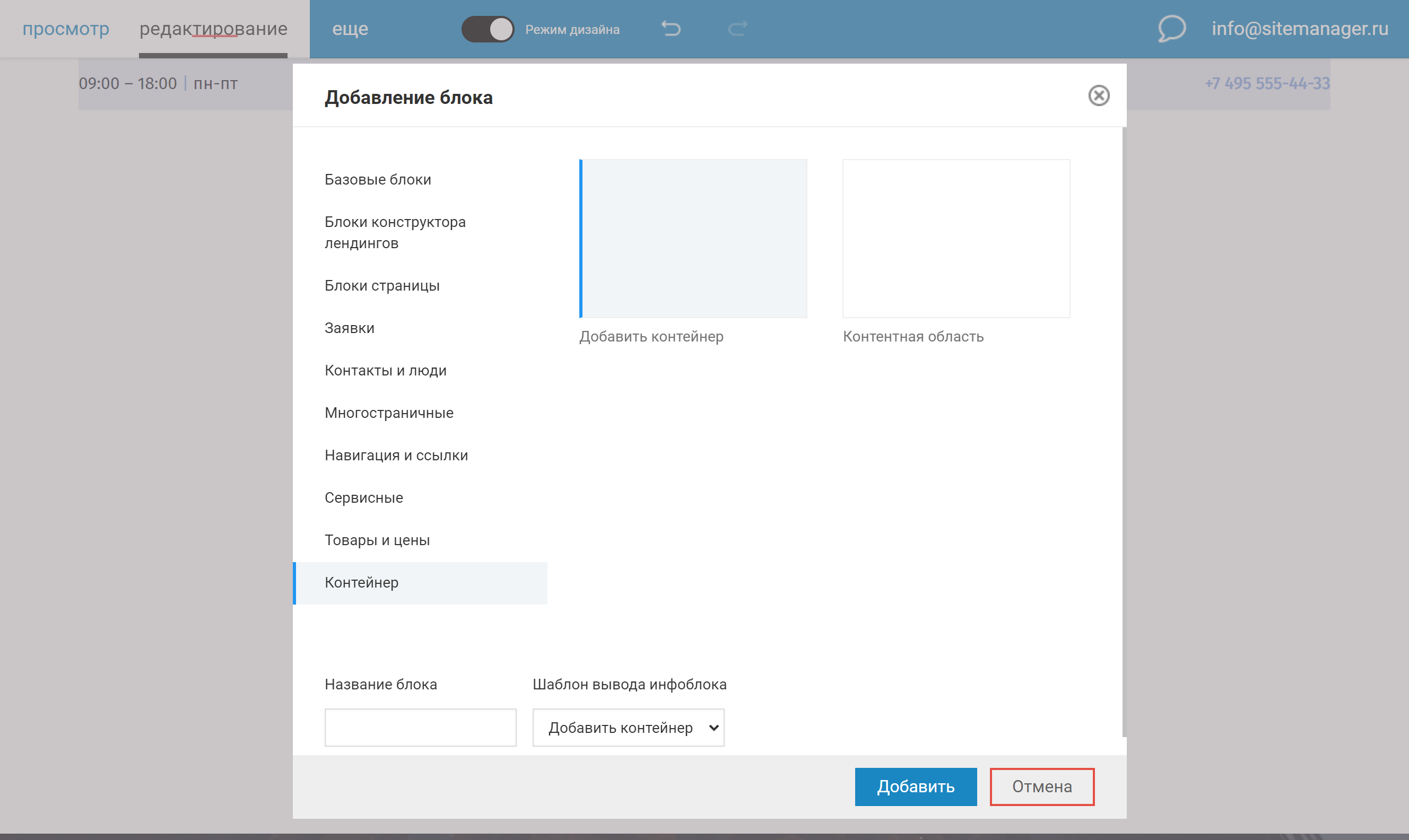Click the undo arrow icon
This screenshot has width=1409, height=840.
pos(671,28)
